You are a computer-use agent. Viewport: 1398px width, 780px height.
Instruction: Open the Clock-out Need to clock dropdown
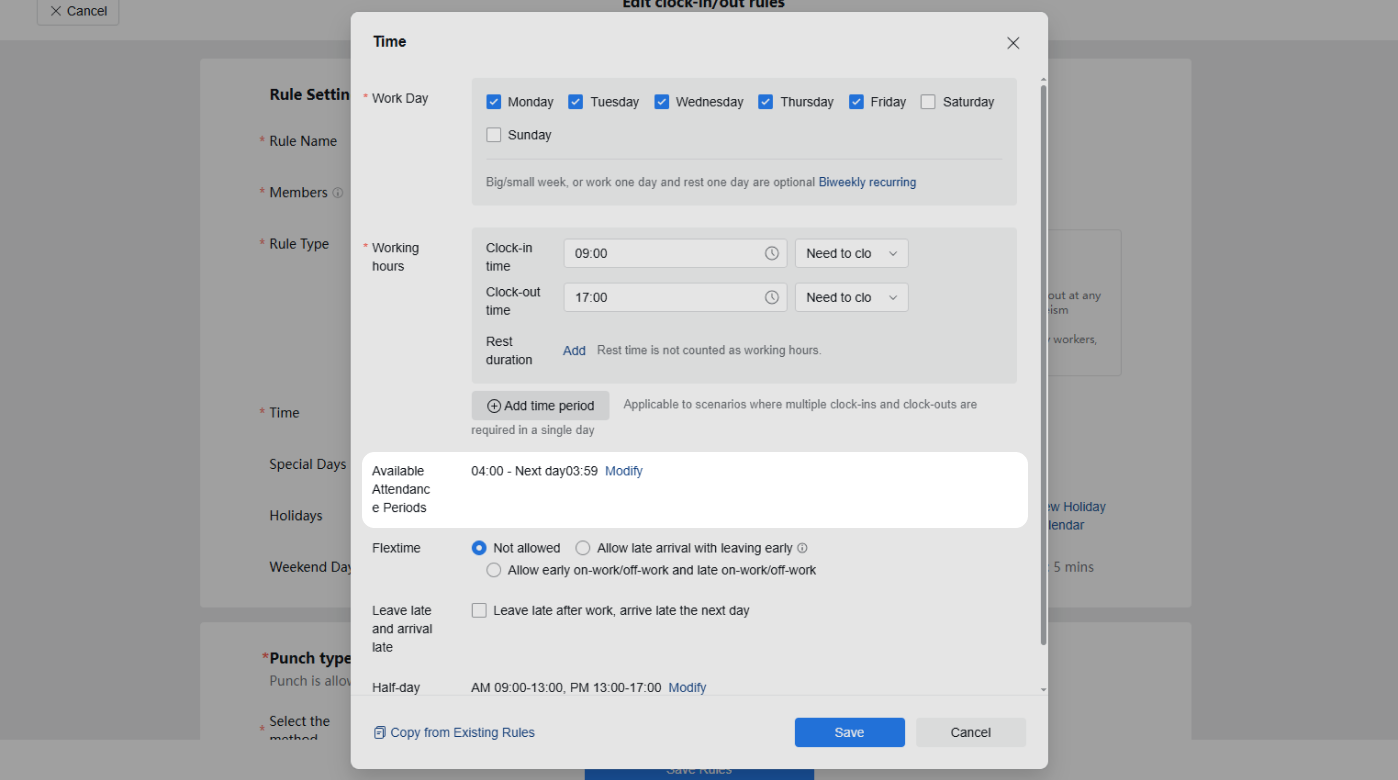click(852, 298)
